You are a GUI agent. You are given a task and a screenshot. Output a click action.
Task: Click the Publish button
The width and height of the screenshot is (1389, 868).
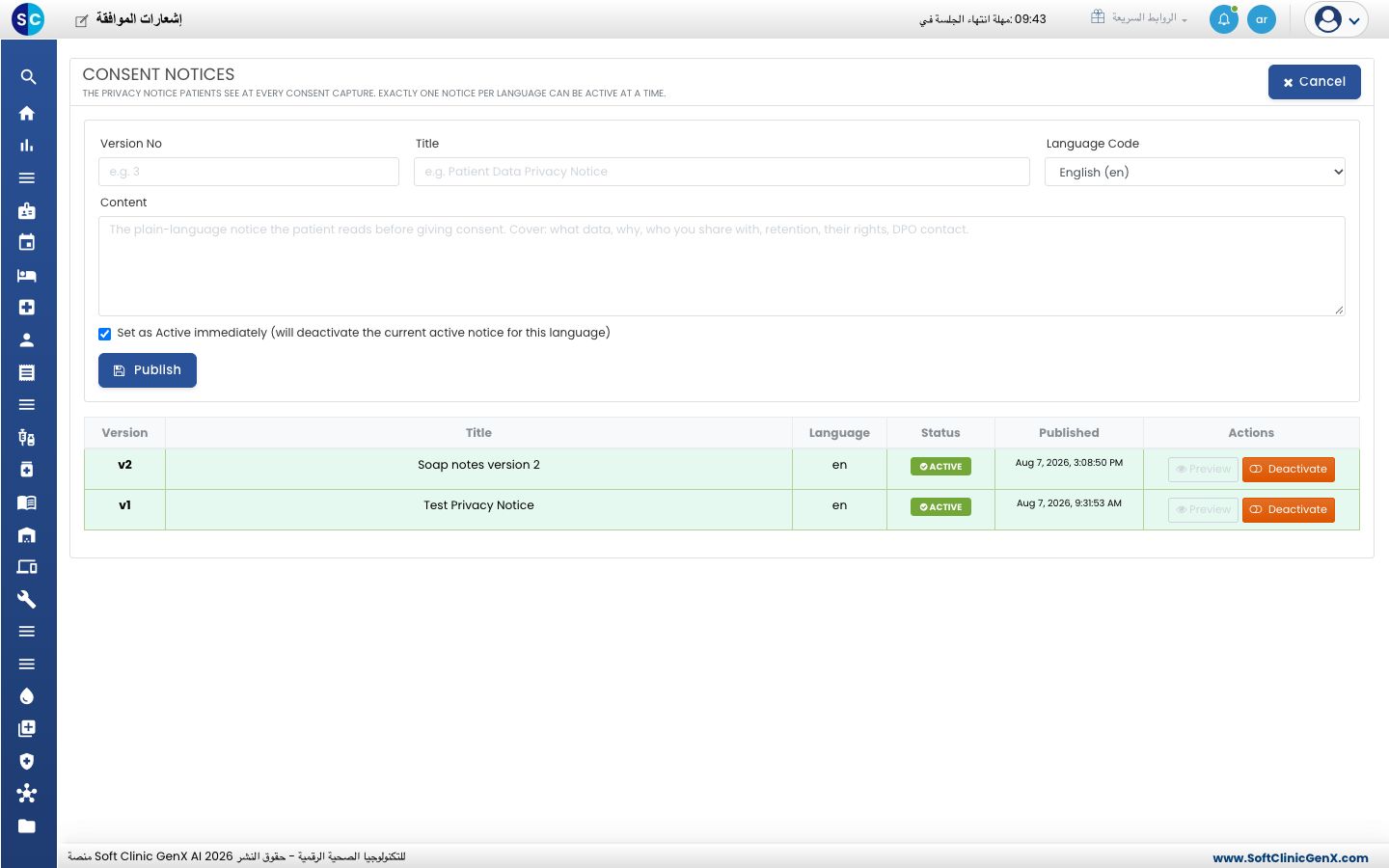[x=148, y=370]
